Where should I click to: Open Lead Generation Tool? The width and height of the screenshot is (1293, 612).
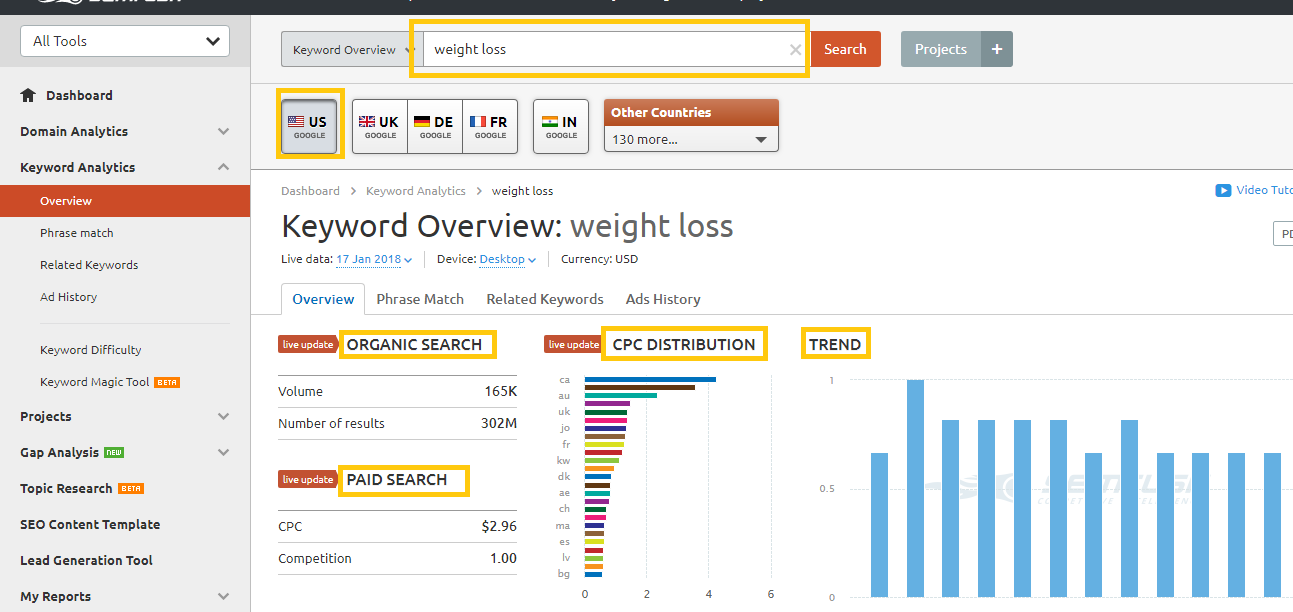click(x=86, y=560)
